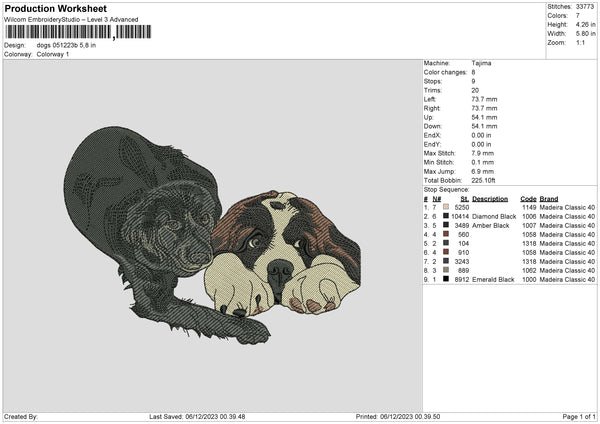Screen dimensions: 600x424
Task: Select the gray-tan swatch in stop 8
Action: coord(445,270)
